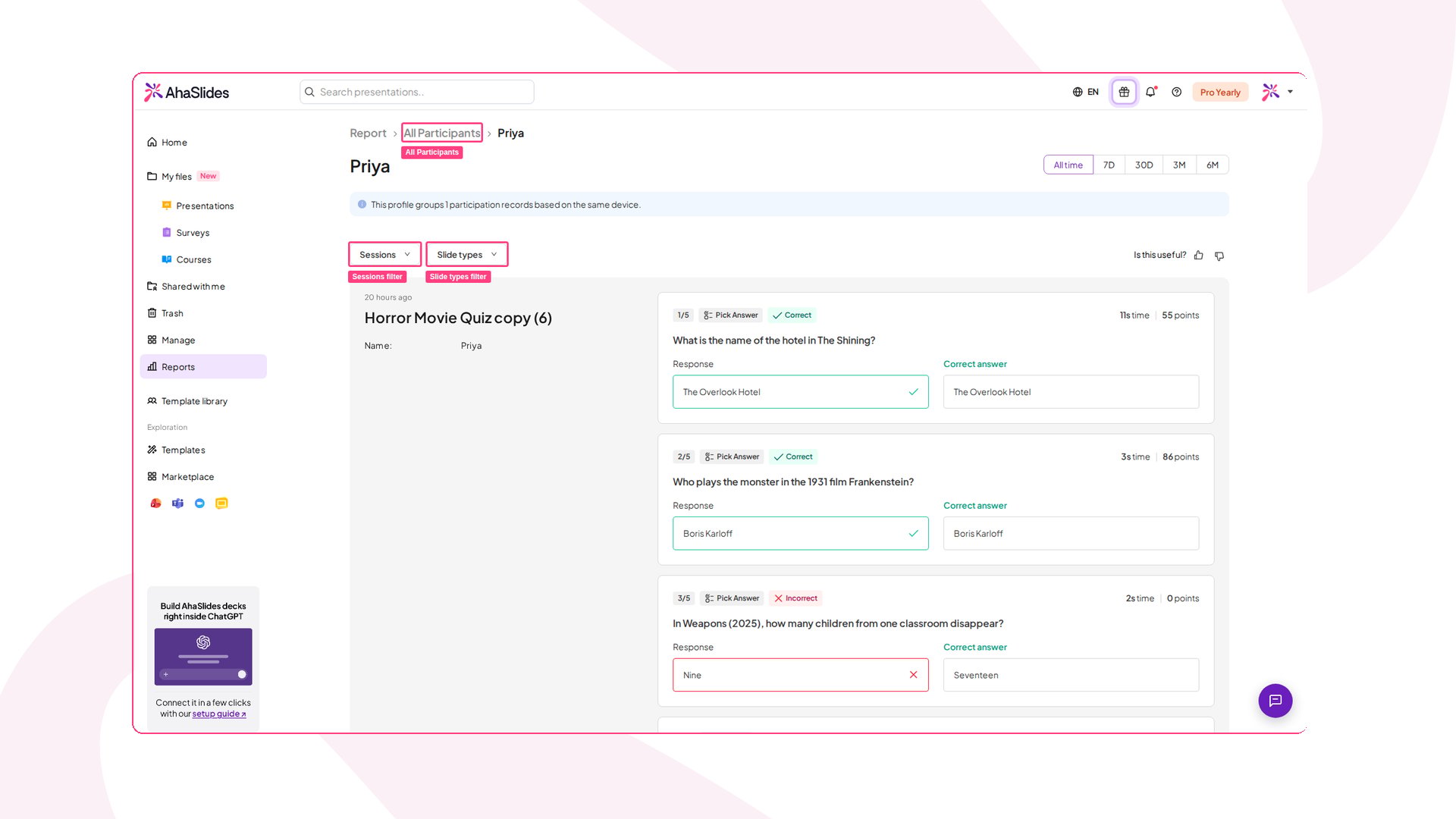Image resolution: width=1456 pixels, height=819 pixels.
Task: Click the thumbs up feedback icon
Action: pos(1198,256)
